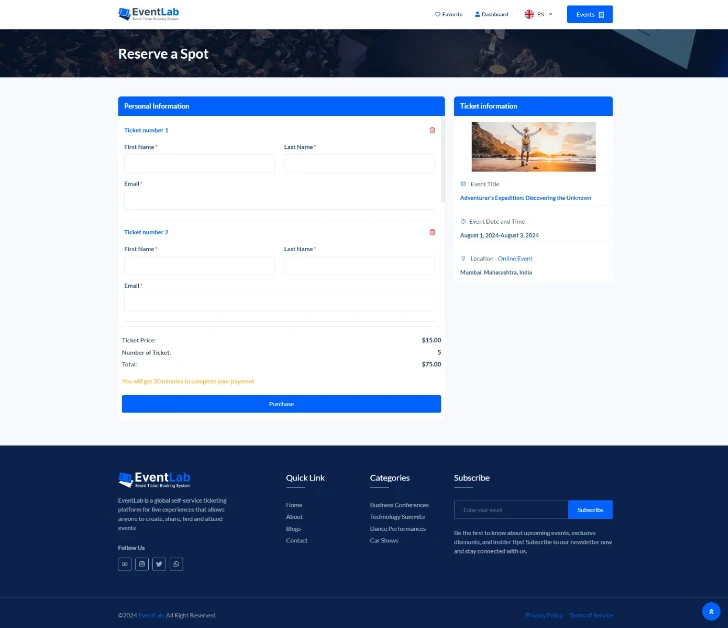Viewport: 728px width, 628px height.
Task: Click the scroll-to-top arrow button
Action: coord(711,611)
